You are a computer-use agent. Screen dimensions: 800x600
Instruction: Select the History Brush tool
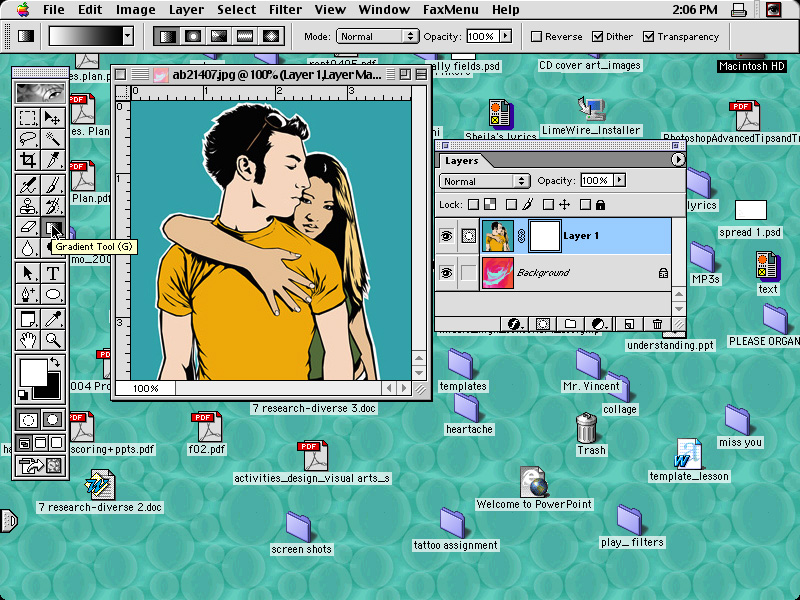53,206
